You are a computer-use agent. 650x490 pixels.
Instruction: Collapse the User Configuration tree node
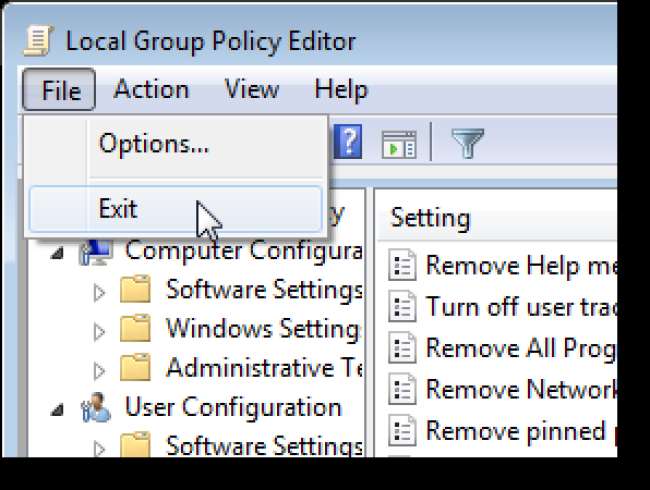click(58, 409)
